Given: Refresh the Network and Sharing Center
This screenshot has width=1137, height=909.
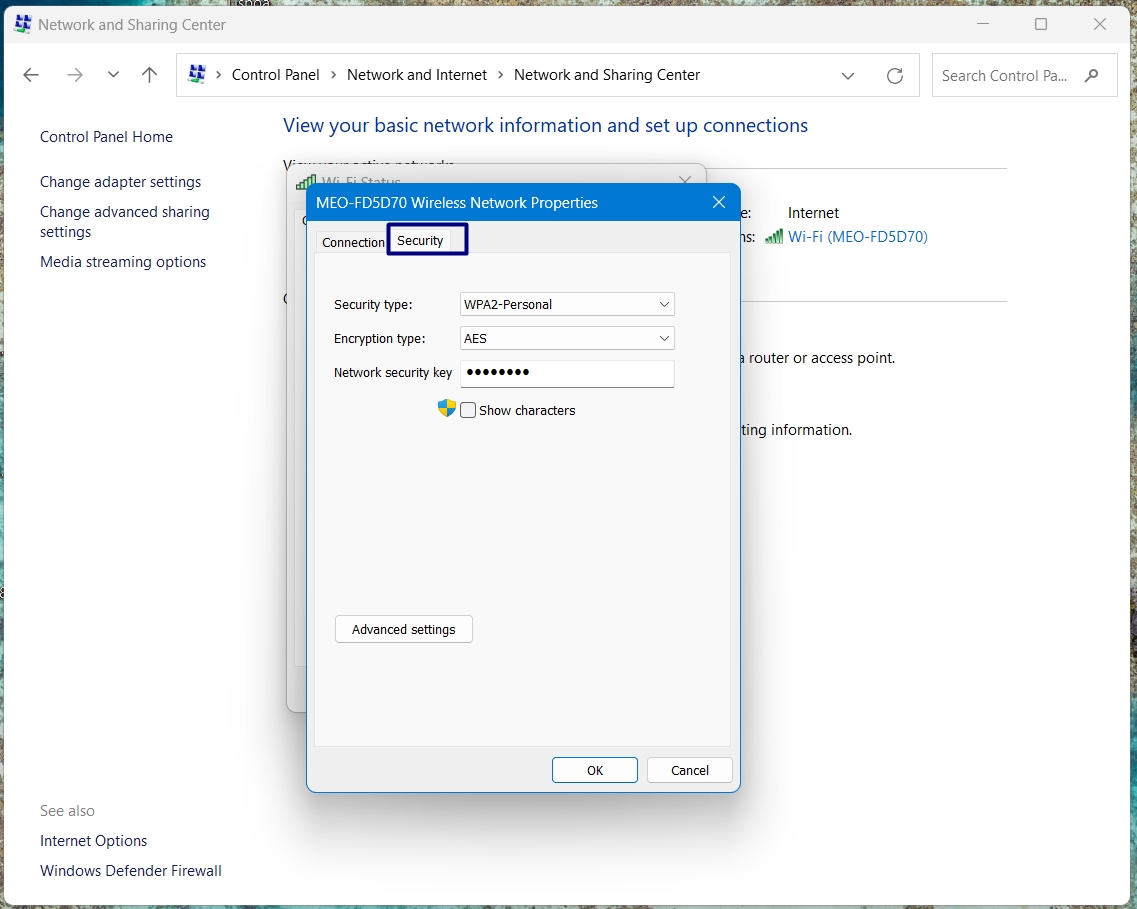Looking at the screenshot, I should tap(895, 75).
